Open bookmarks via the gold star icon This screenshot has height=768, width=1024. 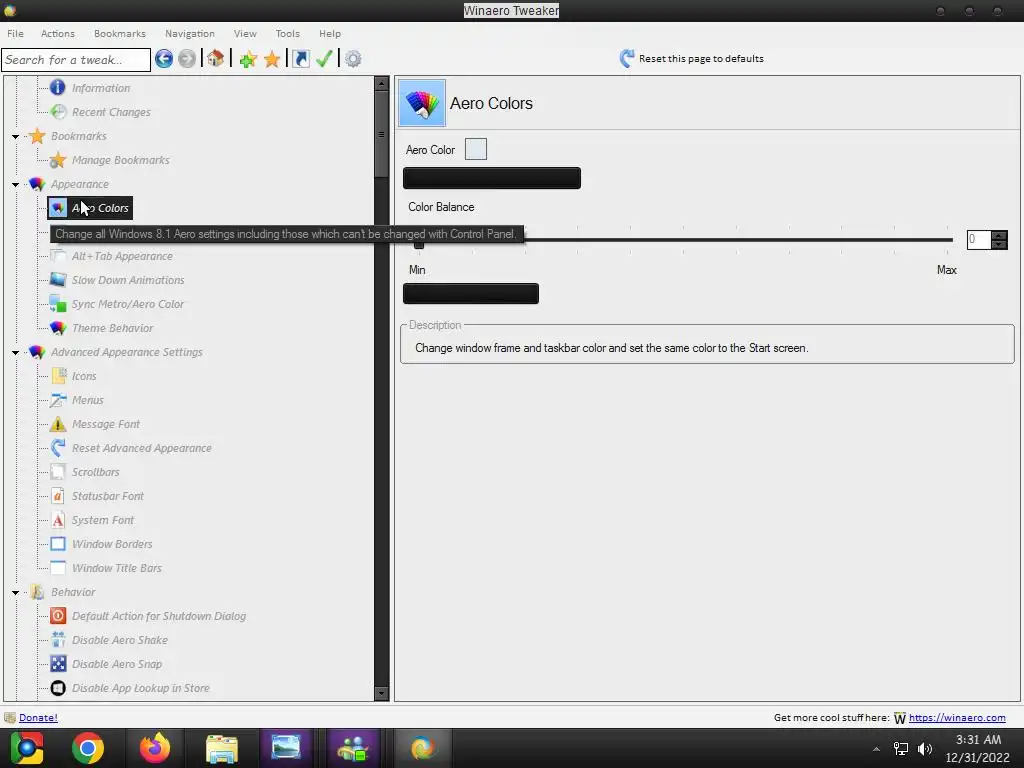272,59
